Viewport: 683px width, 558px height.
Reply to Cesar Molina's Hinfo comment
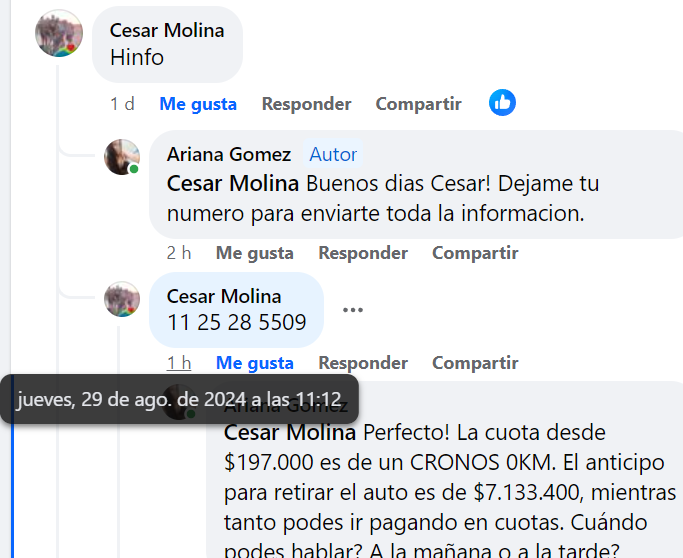click(x=307, y=104)
